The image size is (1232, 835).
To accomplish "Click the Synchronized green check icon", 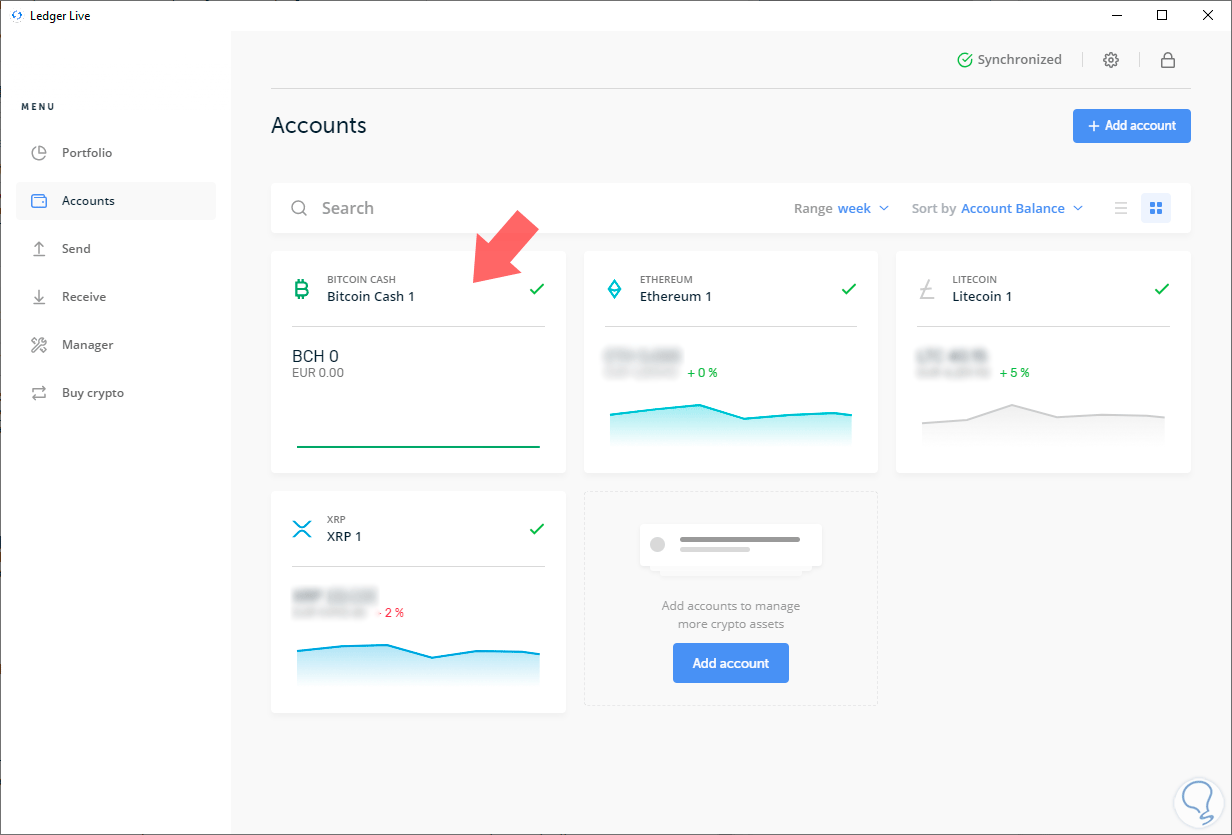I will pos(965,60).
